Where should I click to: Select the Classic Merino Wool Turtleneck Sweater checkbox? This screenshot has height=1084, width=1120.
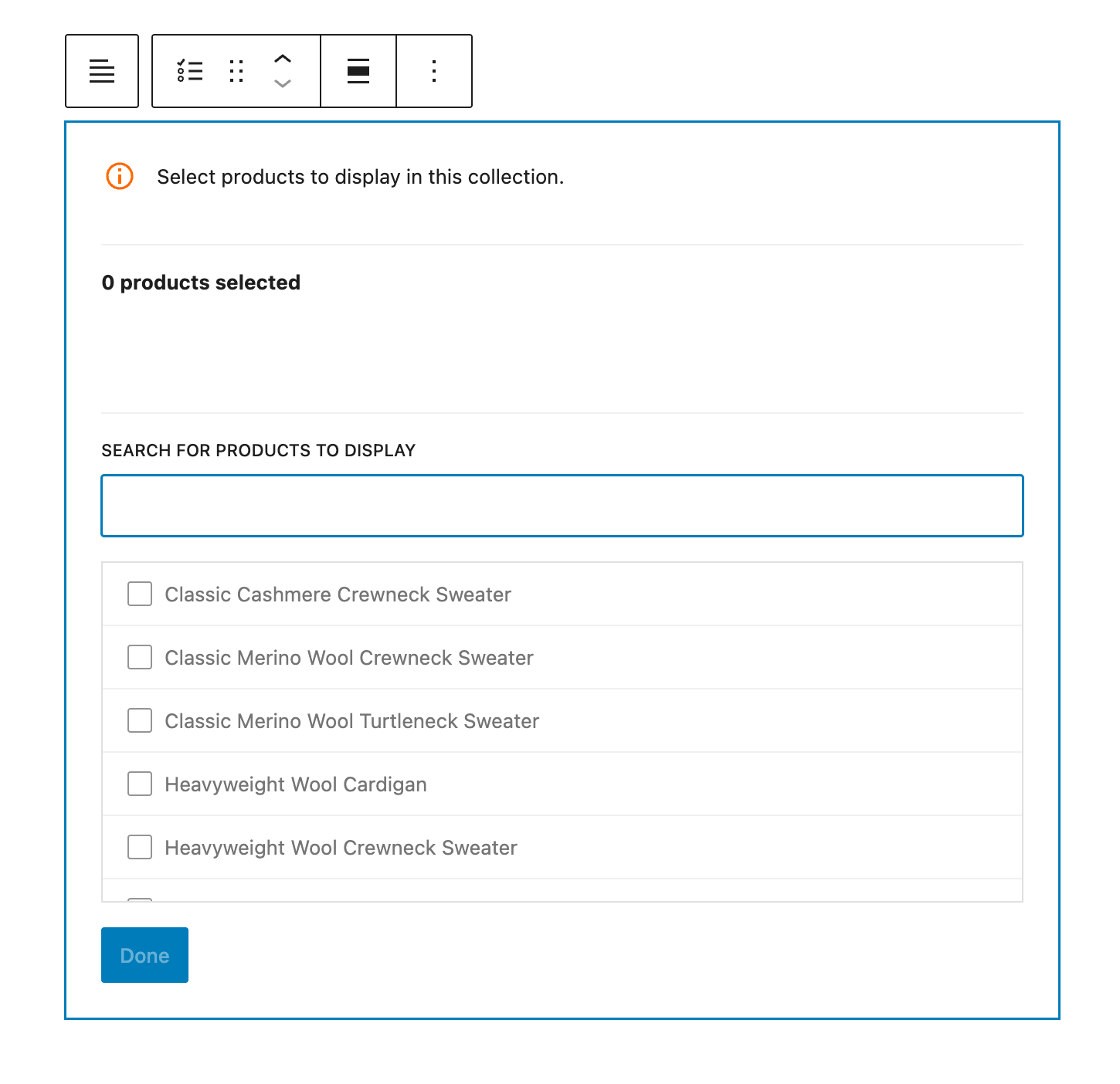pos(140,720)
